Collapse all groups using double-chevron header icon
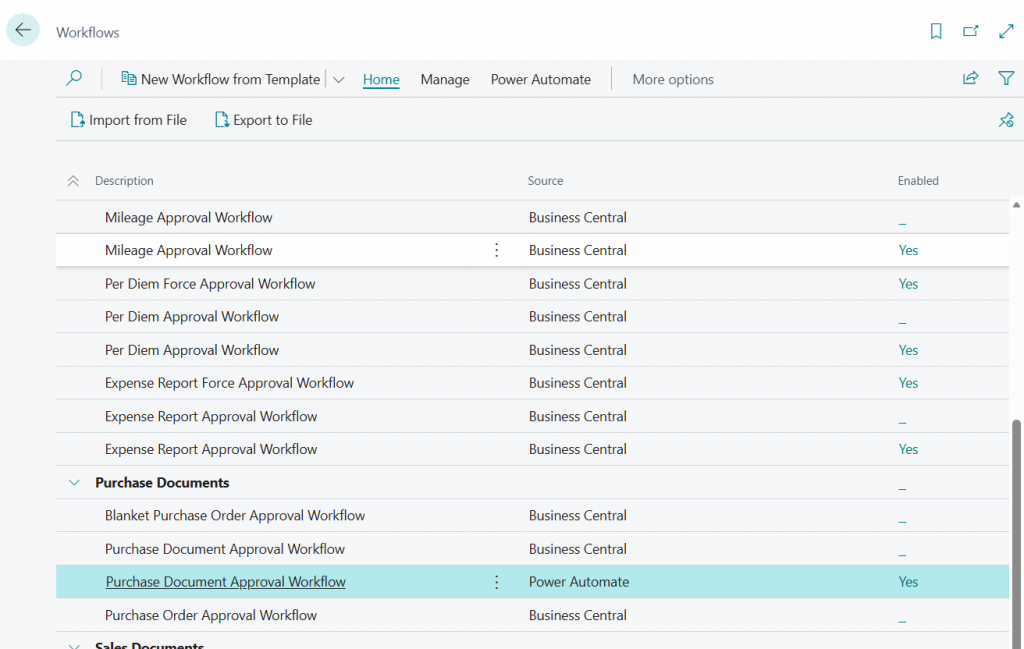This screenshot has width=1024, height=649. coord(73,181)
